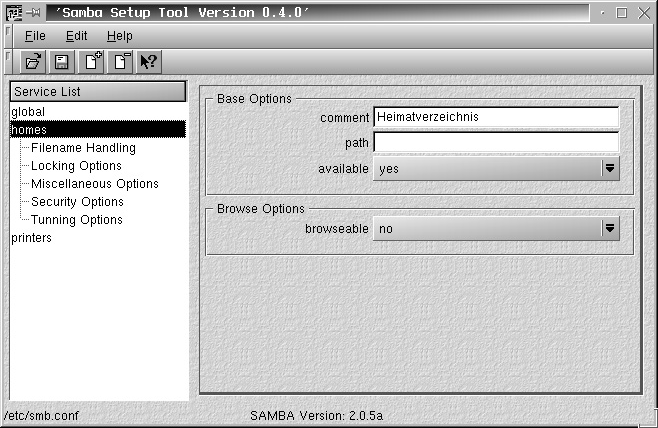Open the available dropdown
Viewport: 658px width, 428px height.
[610, 168]
